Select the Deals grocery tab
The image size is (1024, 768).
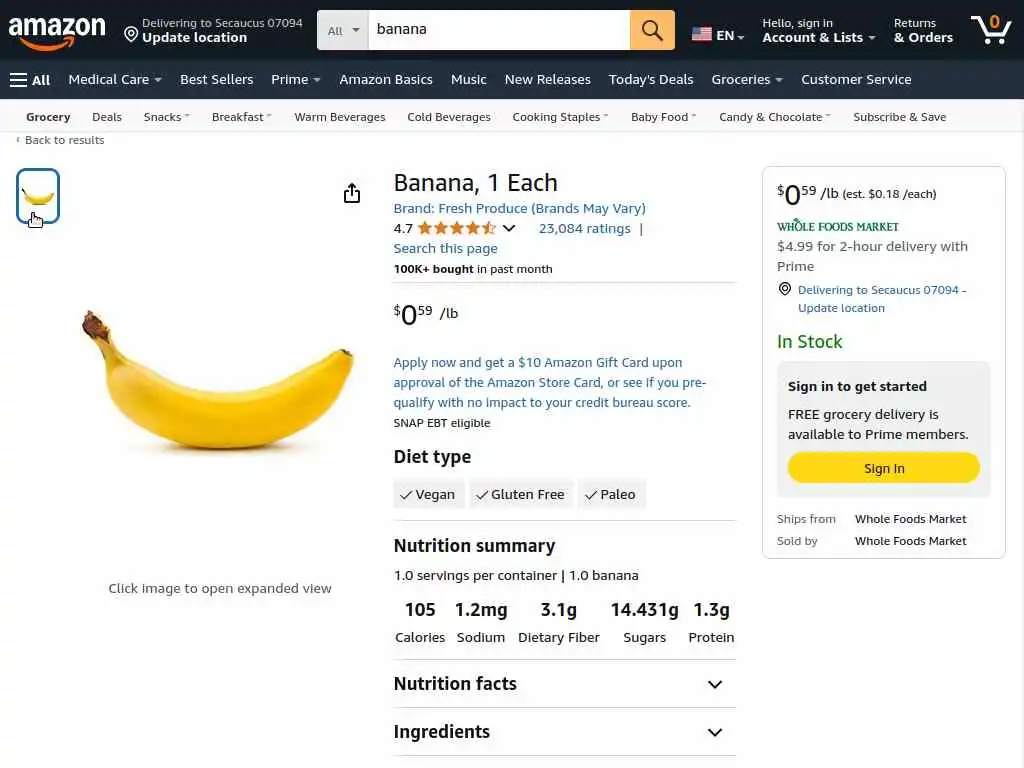107,117
